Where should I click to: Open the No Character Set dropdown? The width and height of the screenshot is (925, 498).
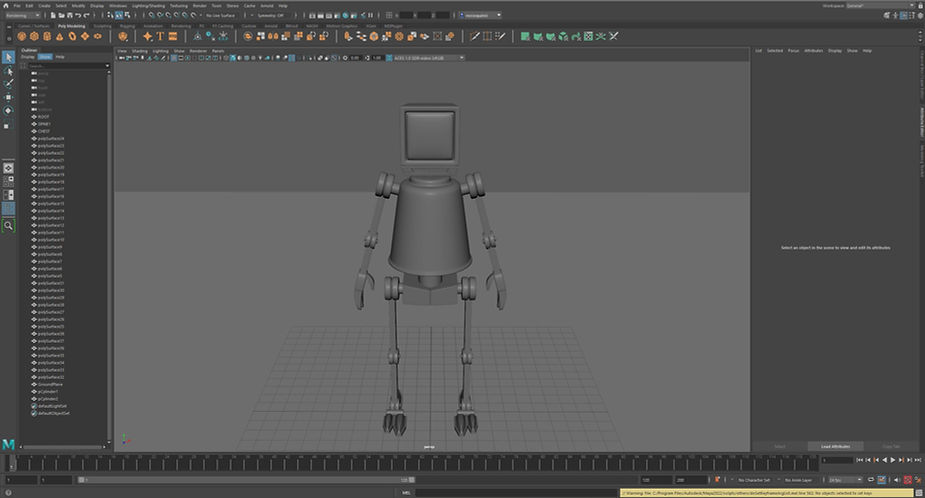click(753, 480)
